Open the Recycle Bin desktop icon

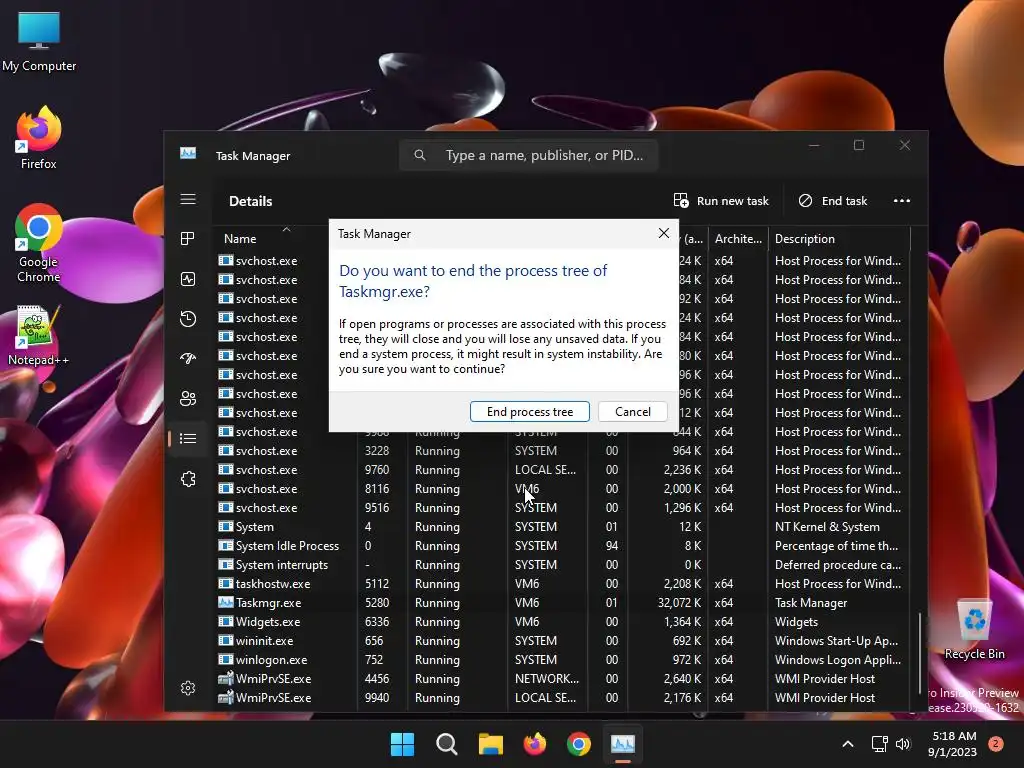coord(974,630)
